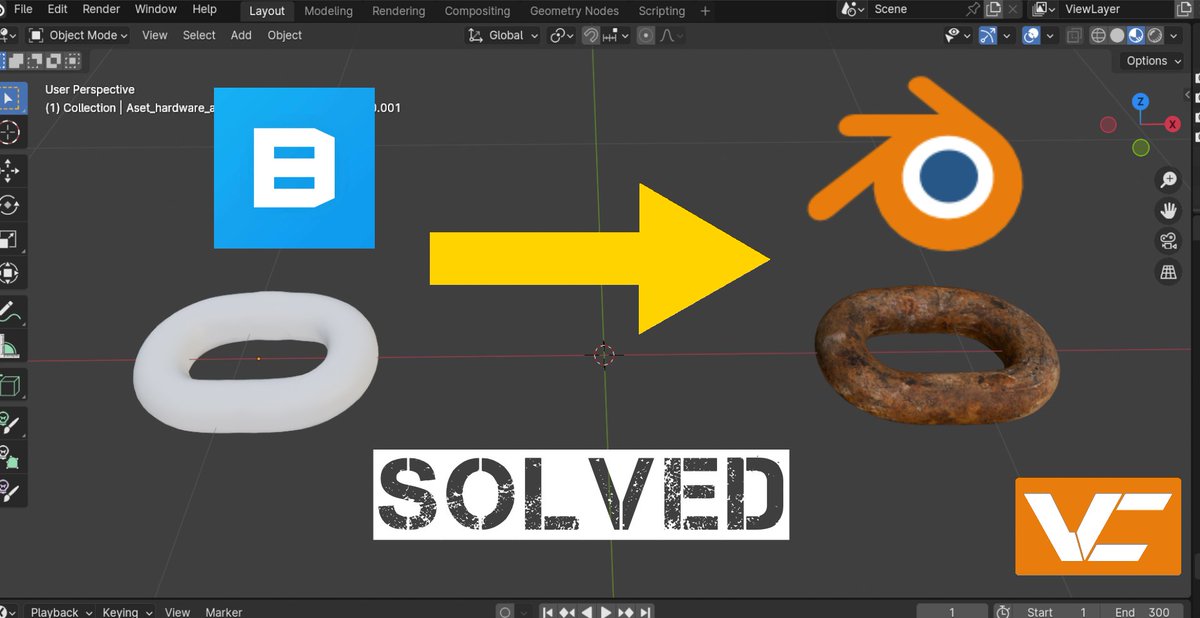The image size is (1200, 618).
Task: Open object visibility and selectability dropdown
Action: point(957,35)
